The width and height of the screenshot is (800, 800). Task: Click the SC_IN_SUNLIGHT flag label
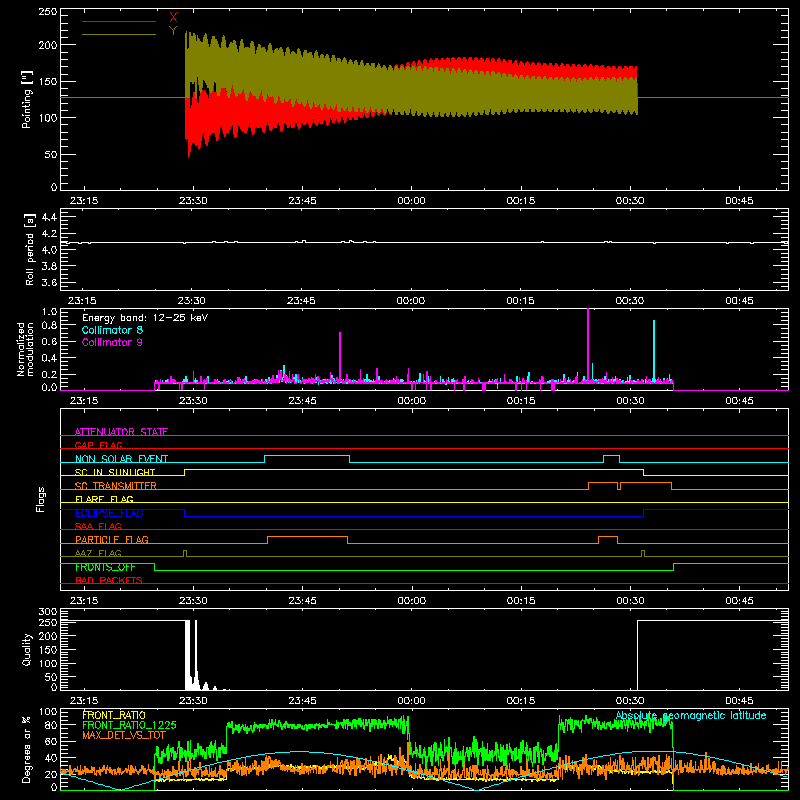point(115,472)
